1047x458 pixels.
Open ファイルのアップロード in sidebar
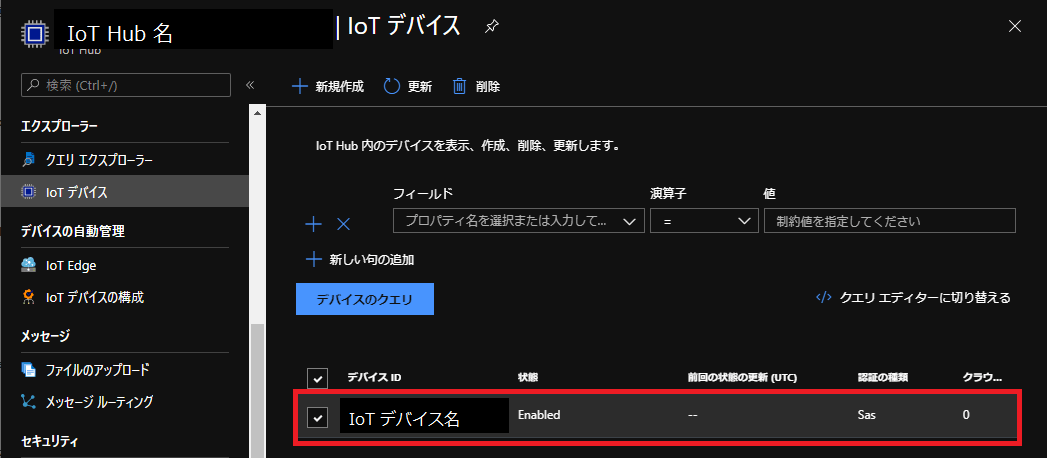pos(97,370)
